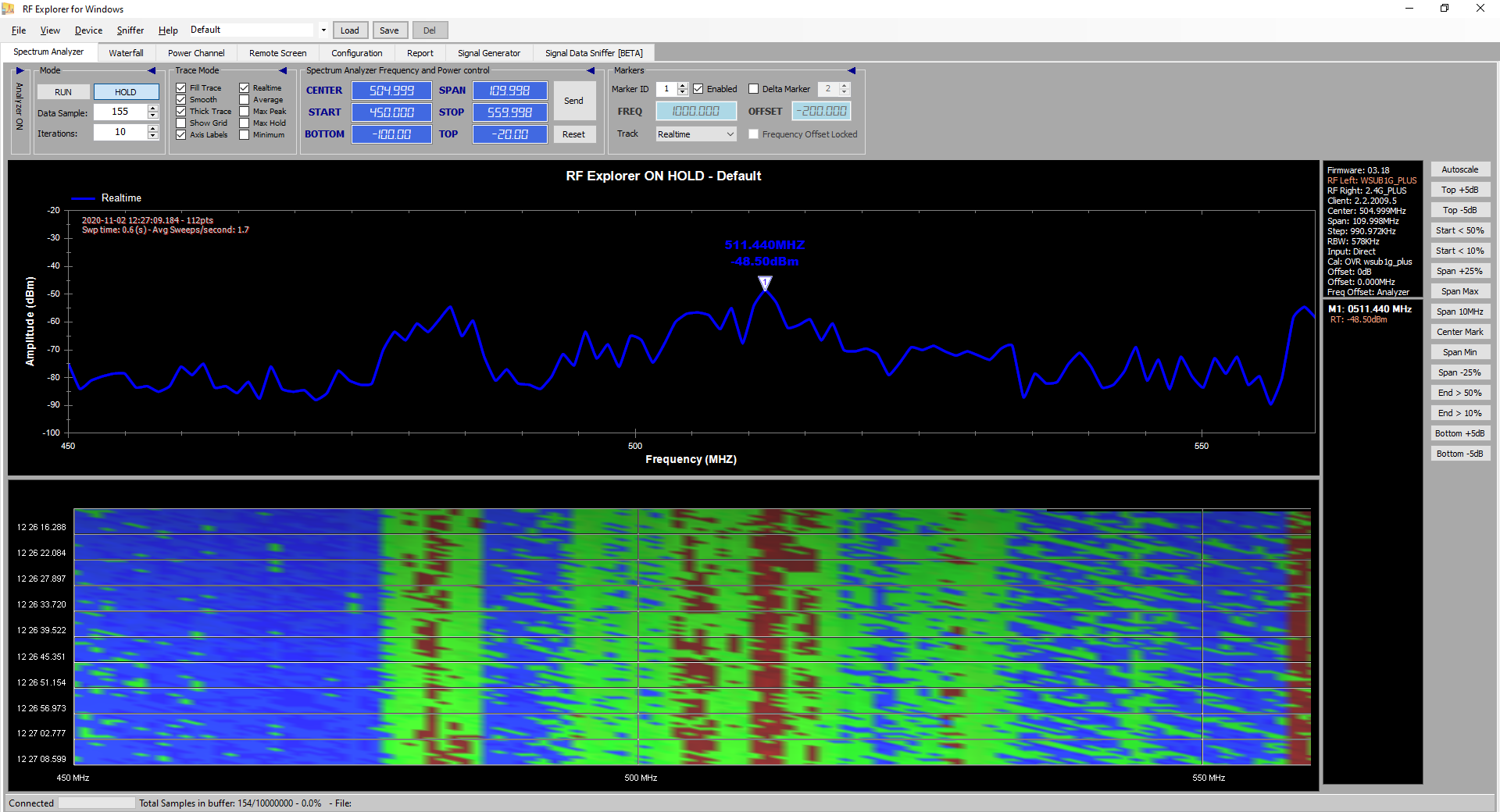Open the Help menu

[x=168, y=30]
